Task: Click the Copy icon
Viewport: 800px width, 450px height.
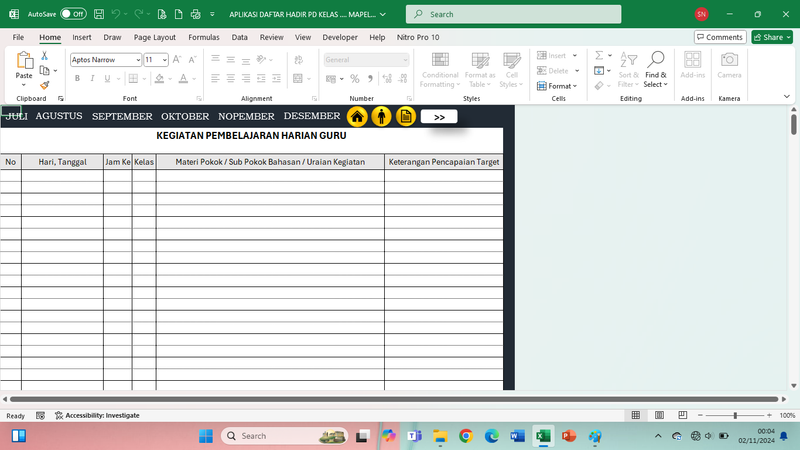Action: pyautogui.click(x=44, y=70)
